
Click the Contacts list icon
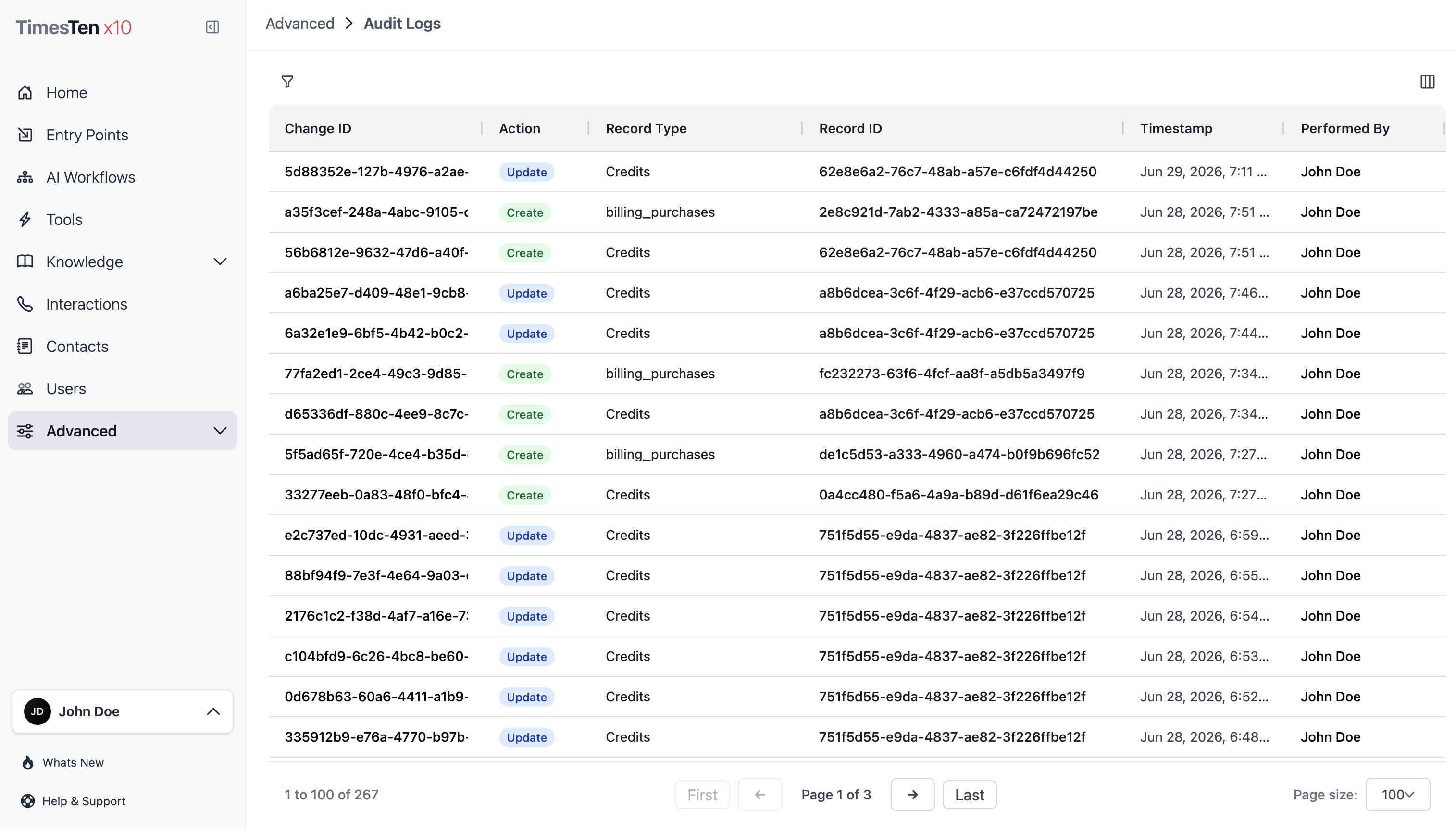(x=25, y=347)
